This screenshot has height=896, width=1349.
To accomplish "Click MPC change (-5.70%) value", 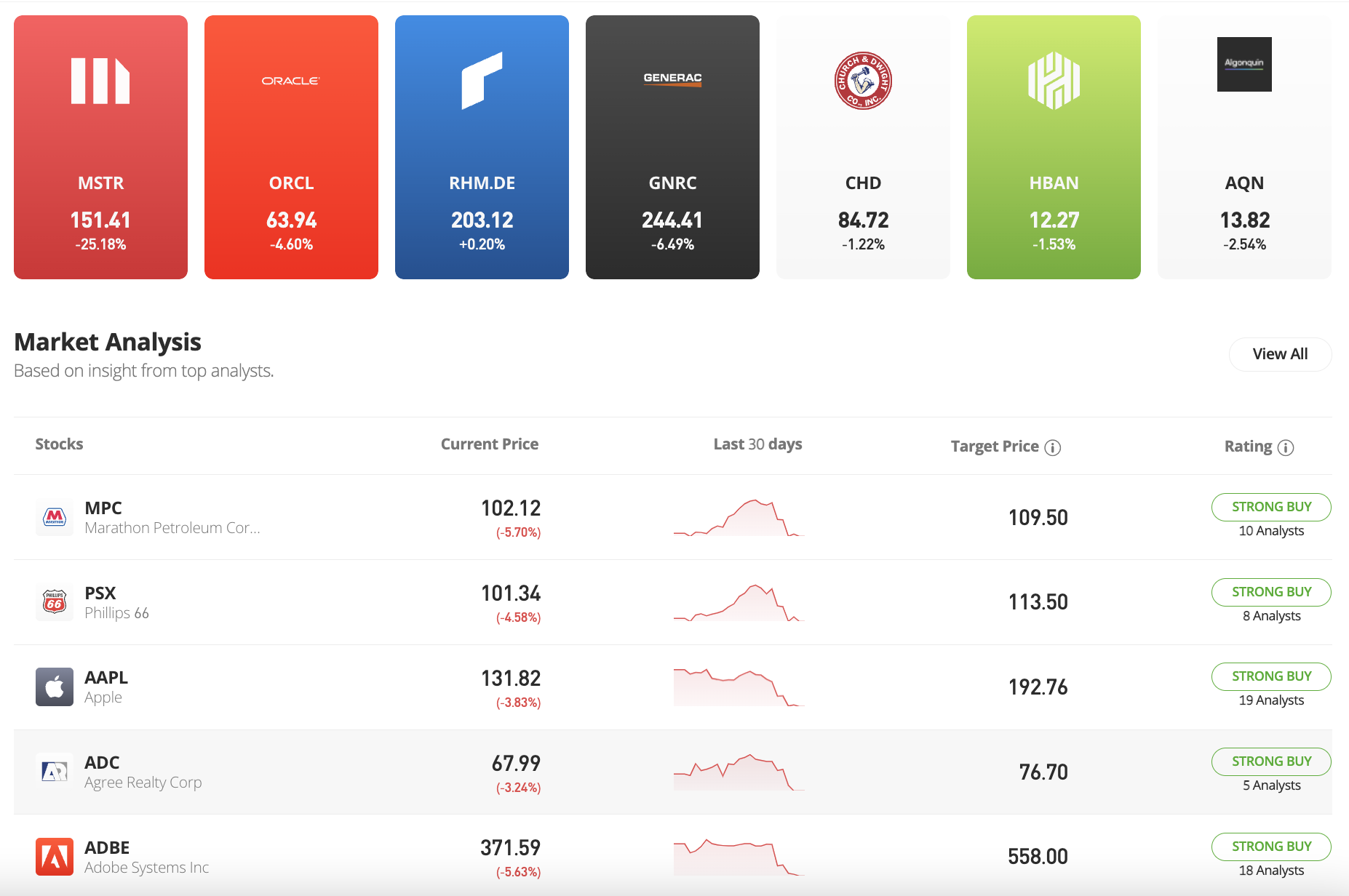I will click(518, 532).
